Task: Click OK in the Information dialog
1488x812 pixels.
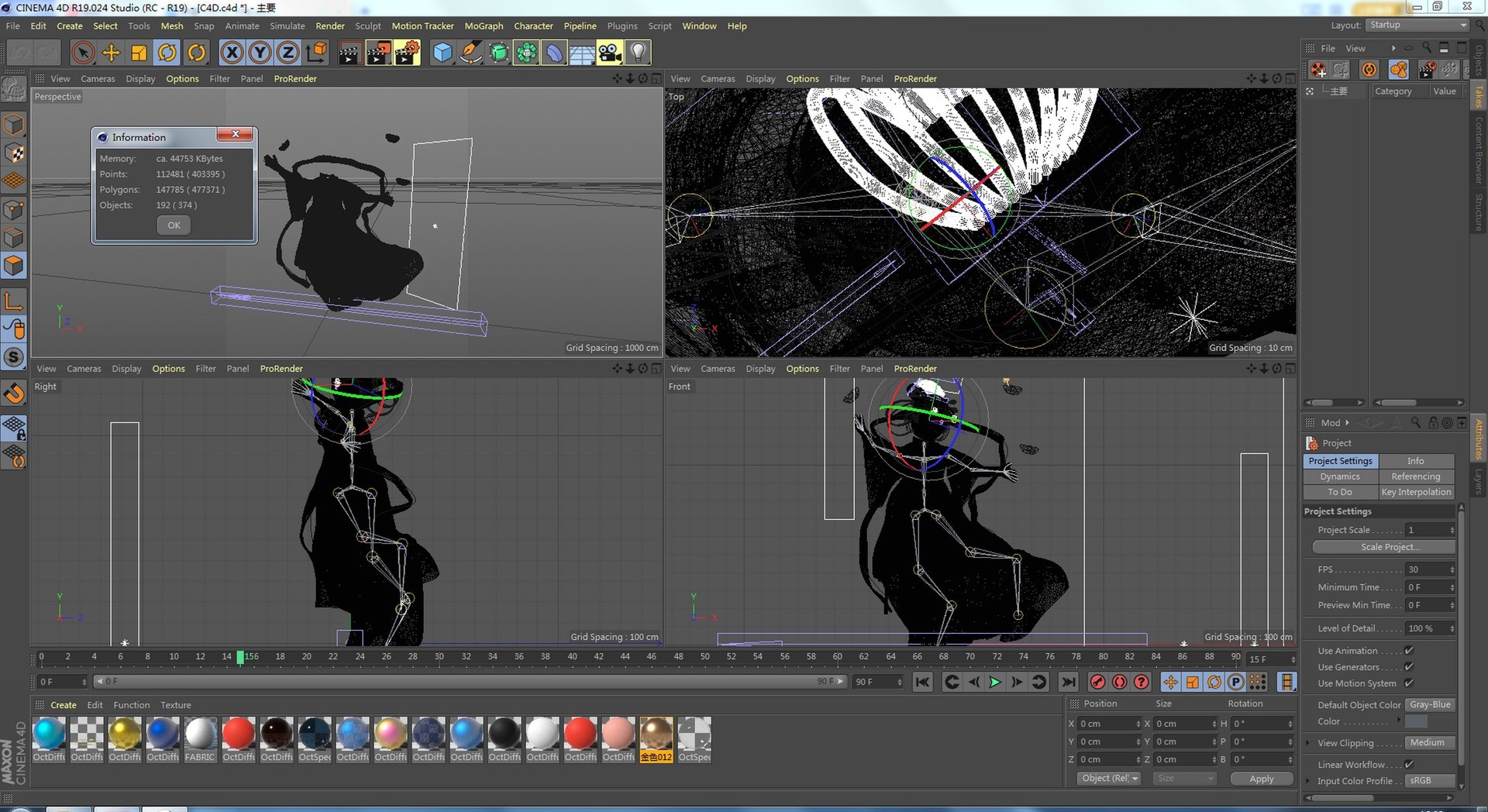Action: click(x=174, y=225)
